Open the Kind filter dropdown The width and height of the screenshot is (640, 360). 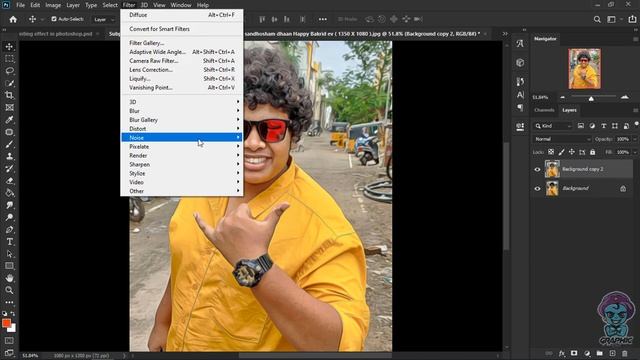pyautogui.click(x=553, y=126)
